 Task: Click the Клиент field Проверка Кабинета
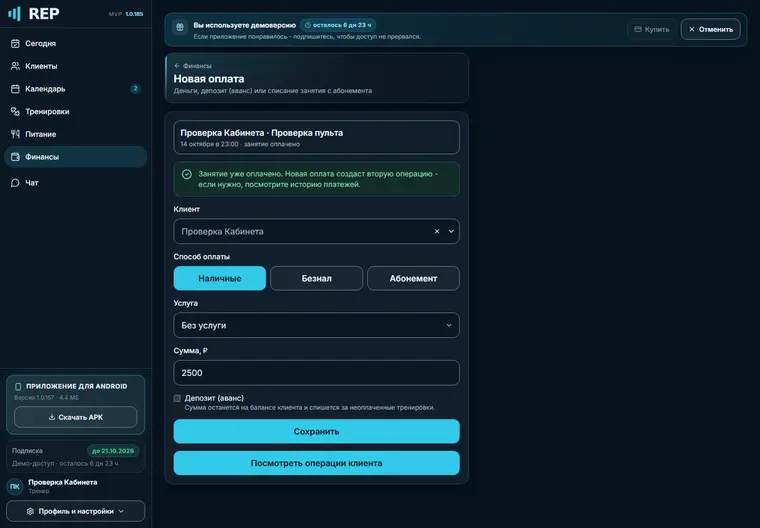[317, 231]
